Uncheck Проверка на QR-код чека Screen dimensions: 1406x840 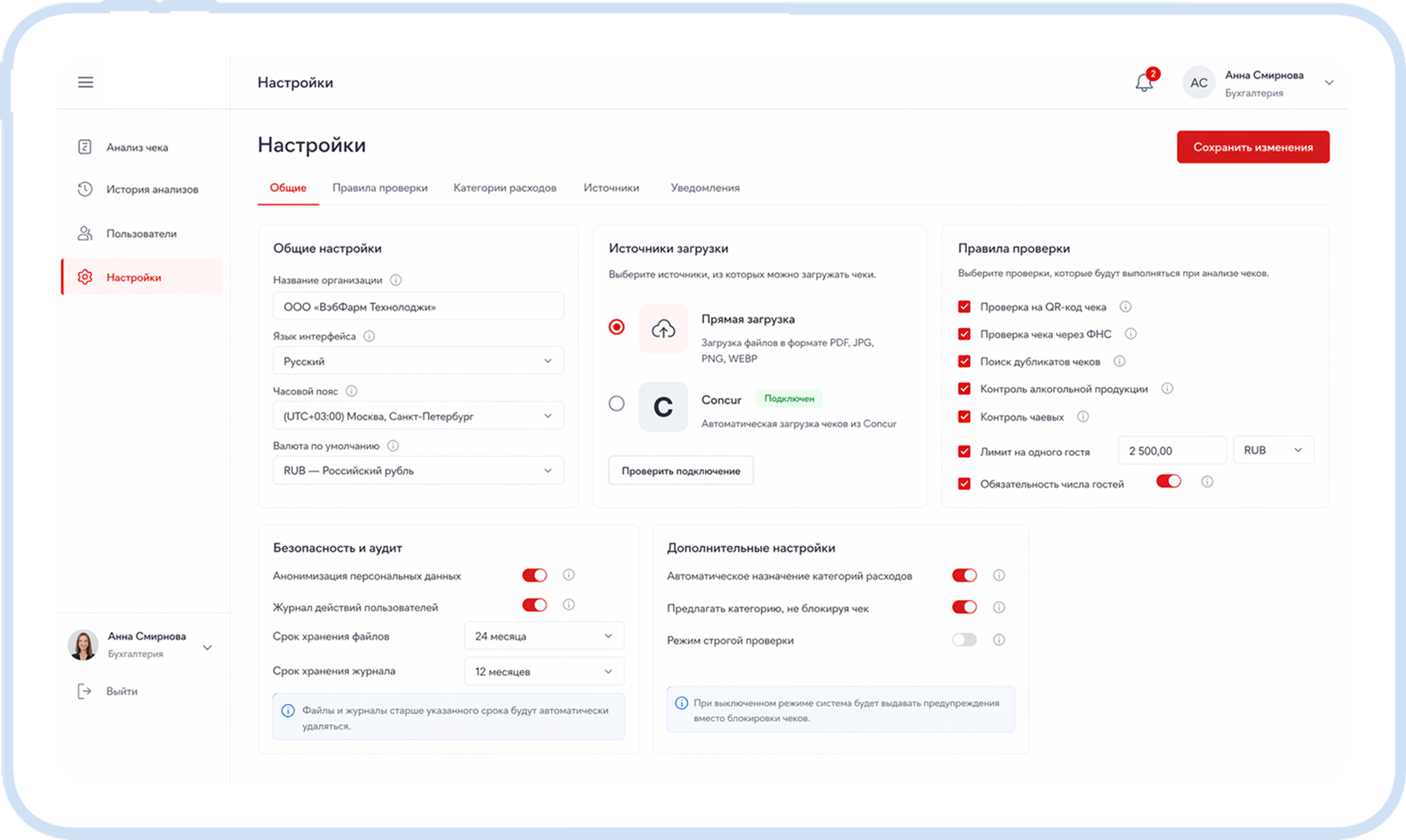pos(965,306)
